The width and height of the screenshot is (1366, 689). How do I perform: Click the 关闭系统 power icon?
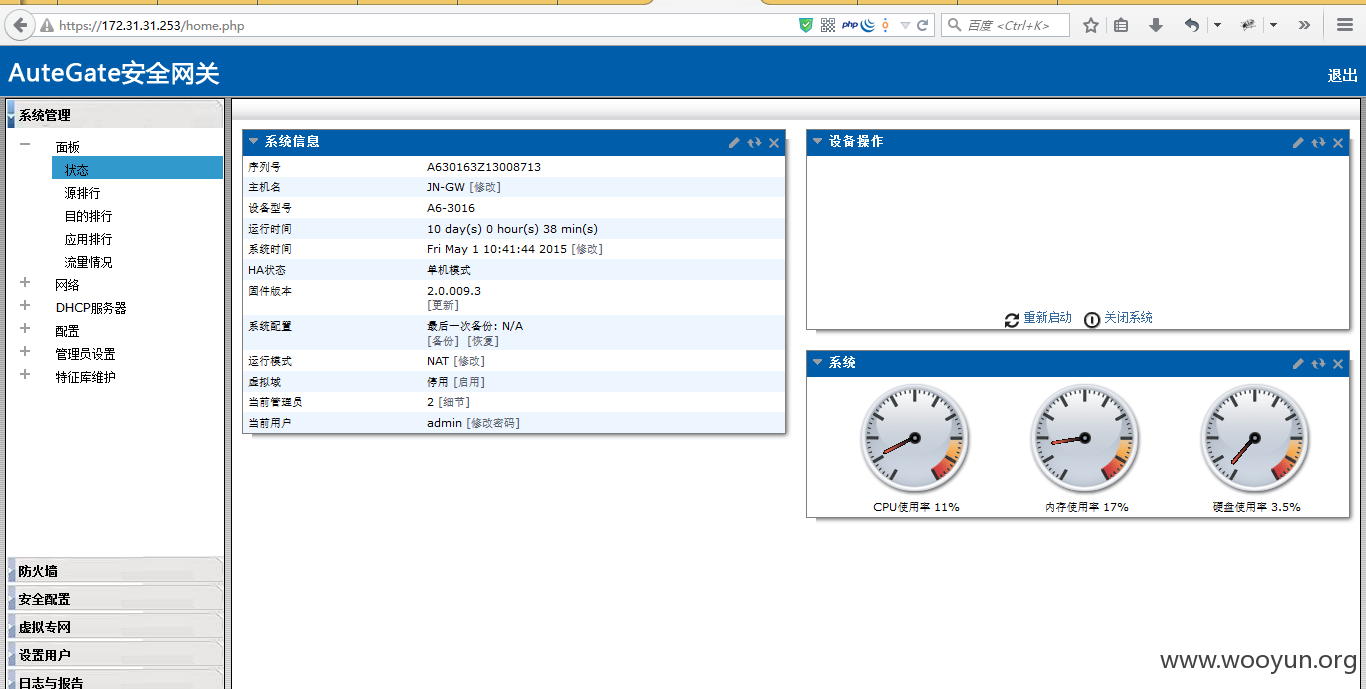(1092, 319)
